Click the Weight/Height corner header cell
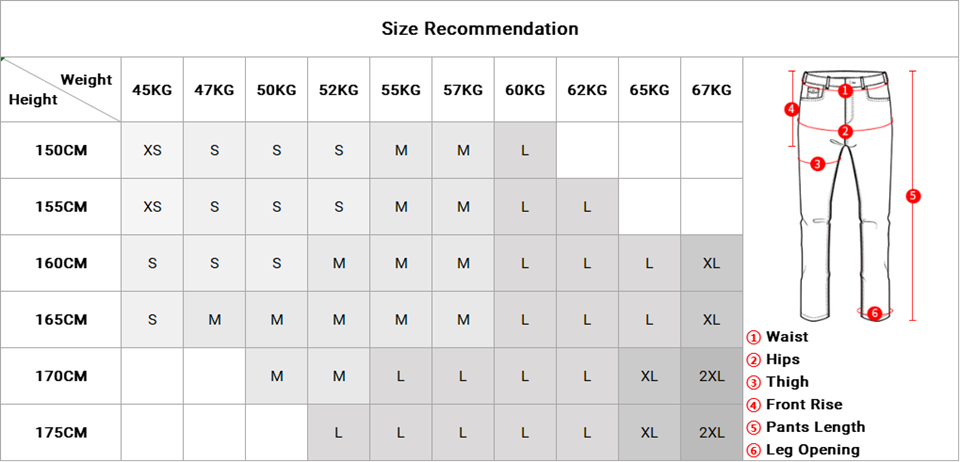Screen dimensions: 960x462 62,90
